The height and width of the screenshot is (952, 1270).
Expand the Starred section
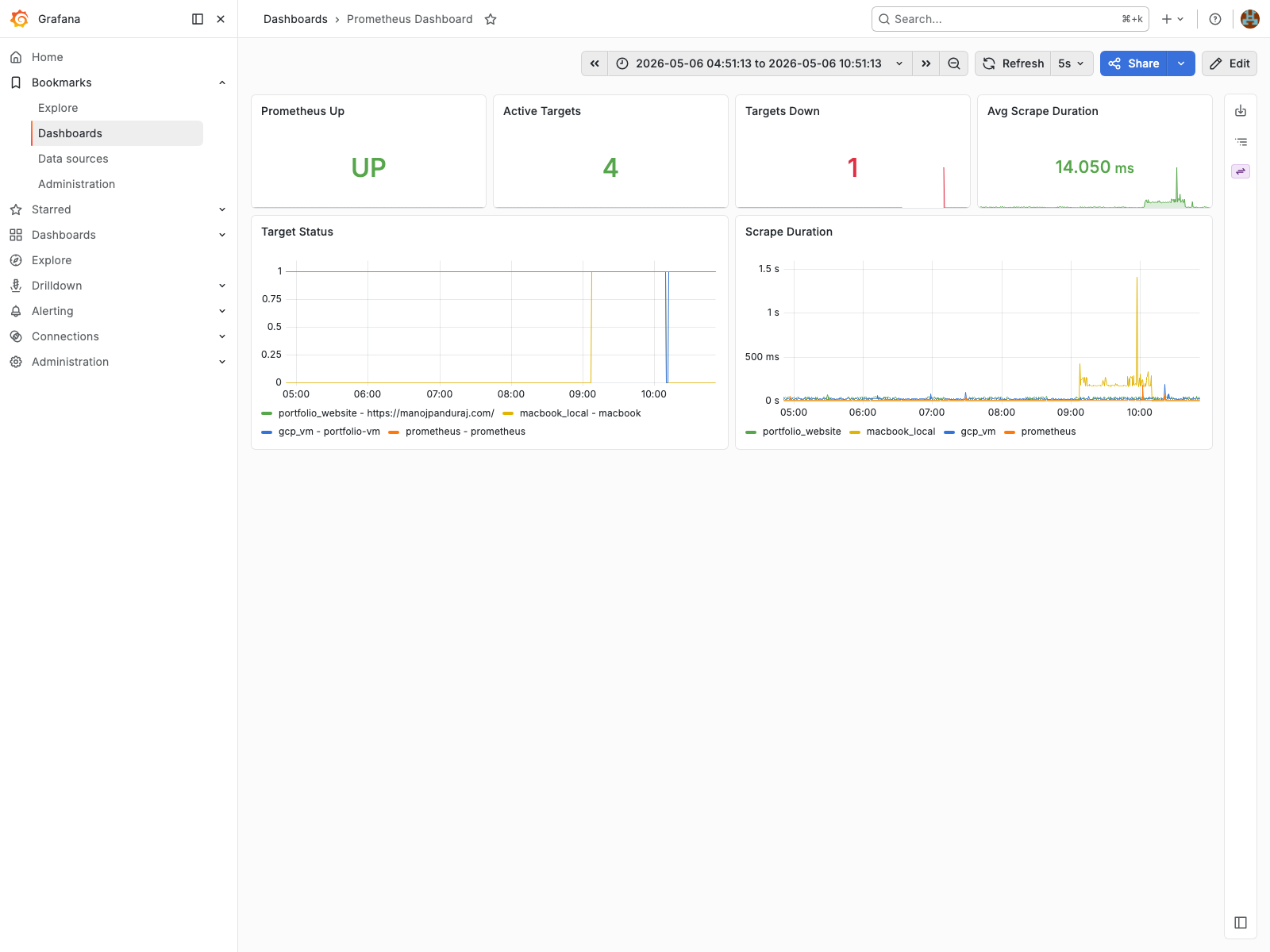pyautogui.click(x=222, y=209)
